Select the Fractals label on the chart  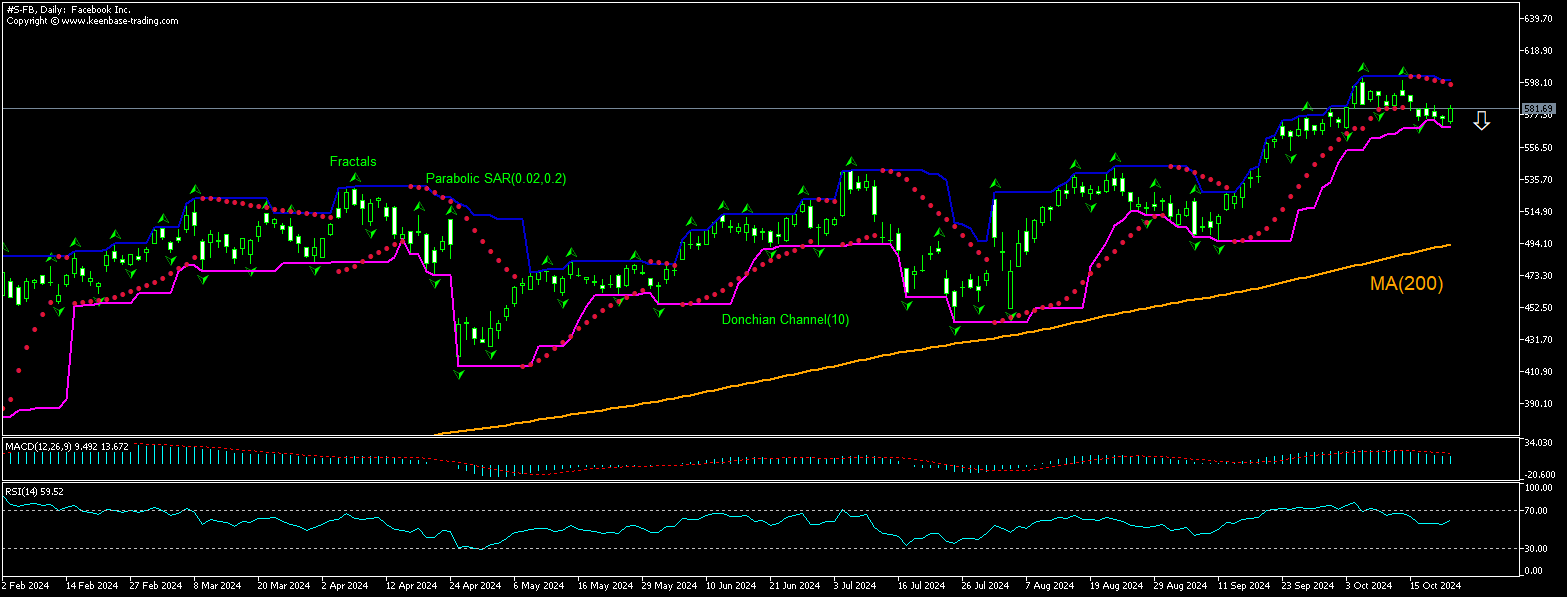tap(352, 161)
